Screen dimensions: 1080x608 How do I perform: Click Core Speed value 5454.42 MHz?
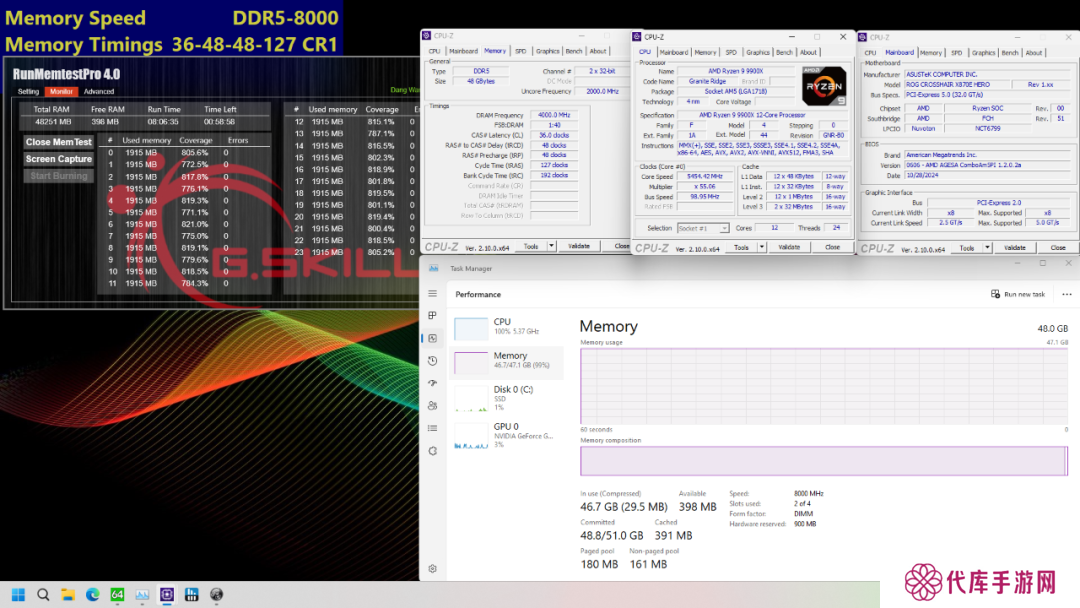pos(704,176)
